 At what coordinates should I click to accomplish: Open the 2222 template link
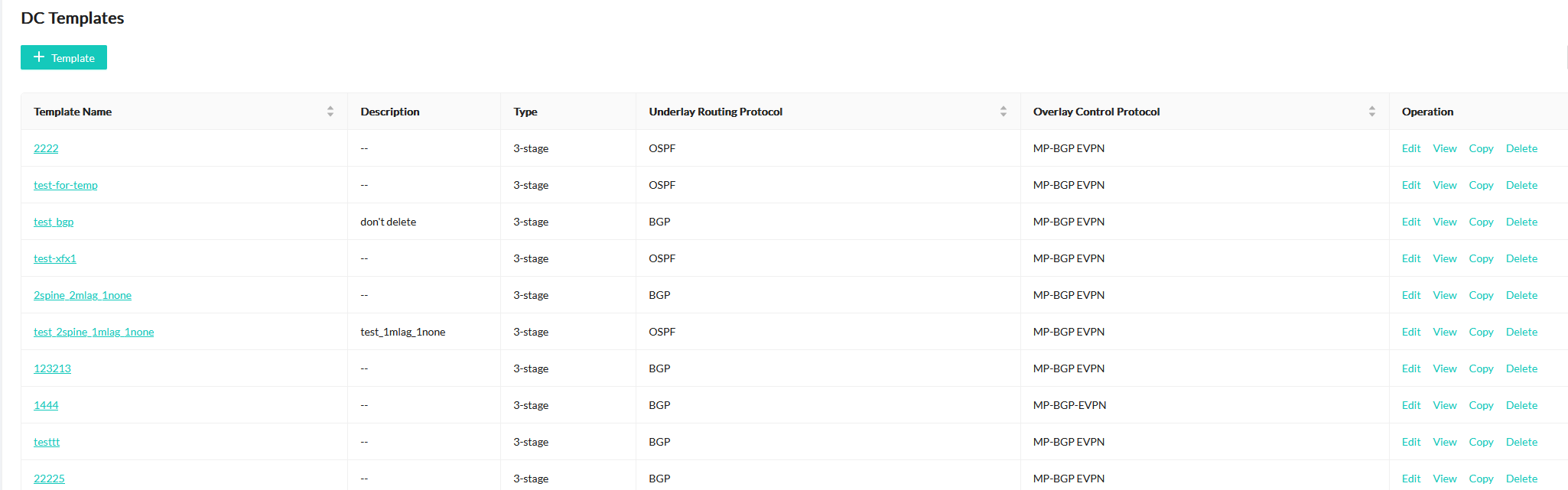coord(46,148)
